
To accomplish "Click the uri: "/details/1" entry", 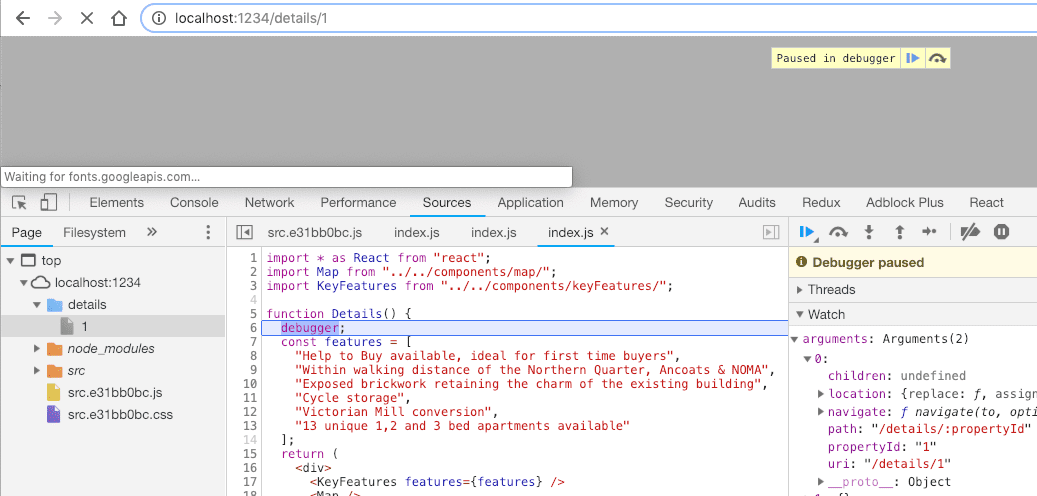I will 890,464.
